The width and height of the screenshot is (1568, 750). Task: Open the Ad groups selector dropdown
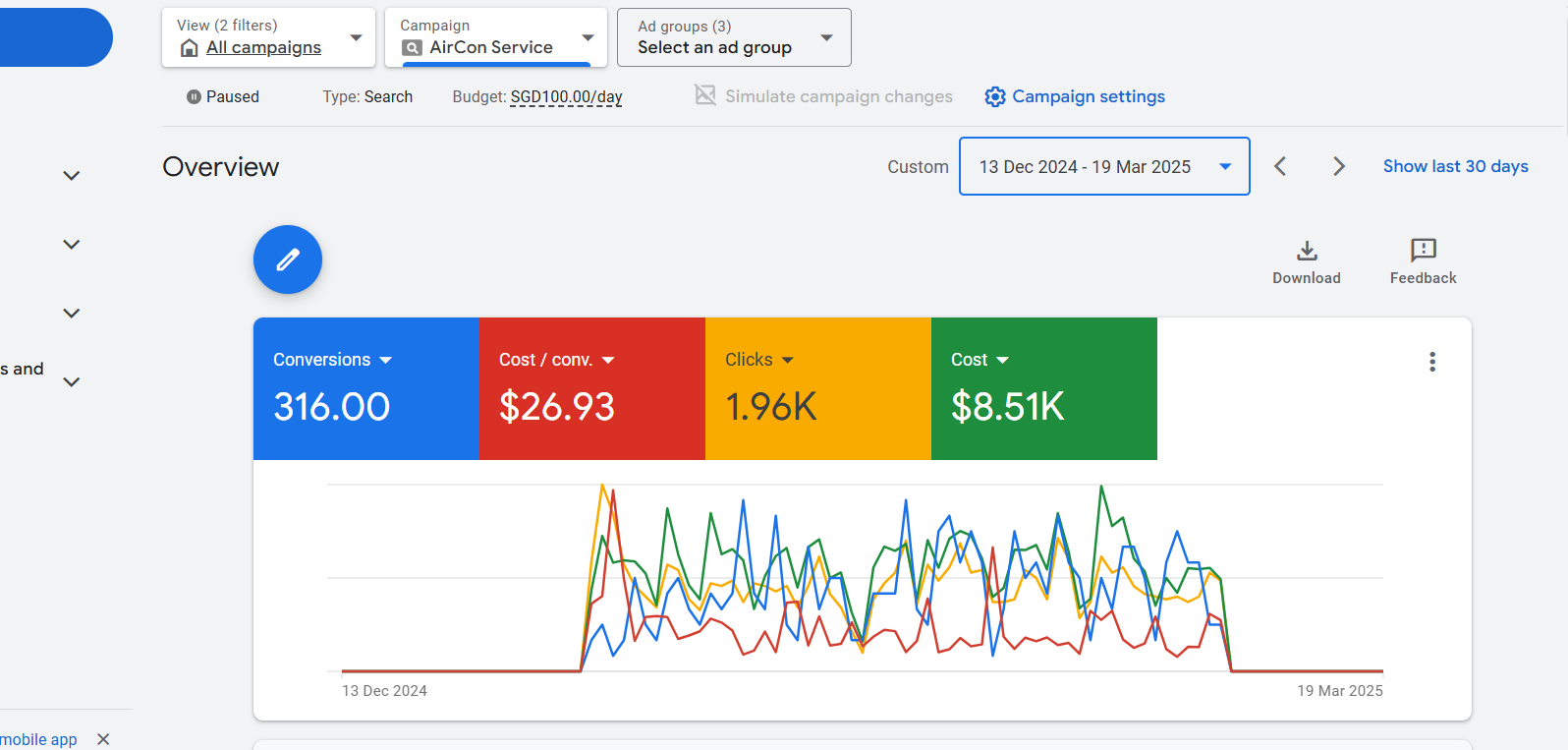pos(734,37)
